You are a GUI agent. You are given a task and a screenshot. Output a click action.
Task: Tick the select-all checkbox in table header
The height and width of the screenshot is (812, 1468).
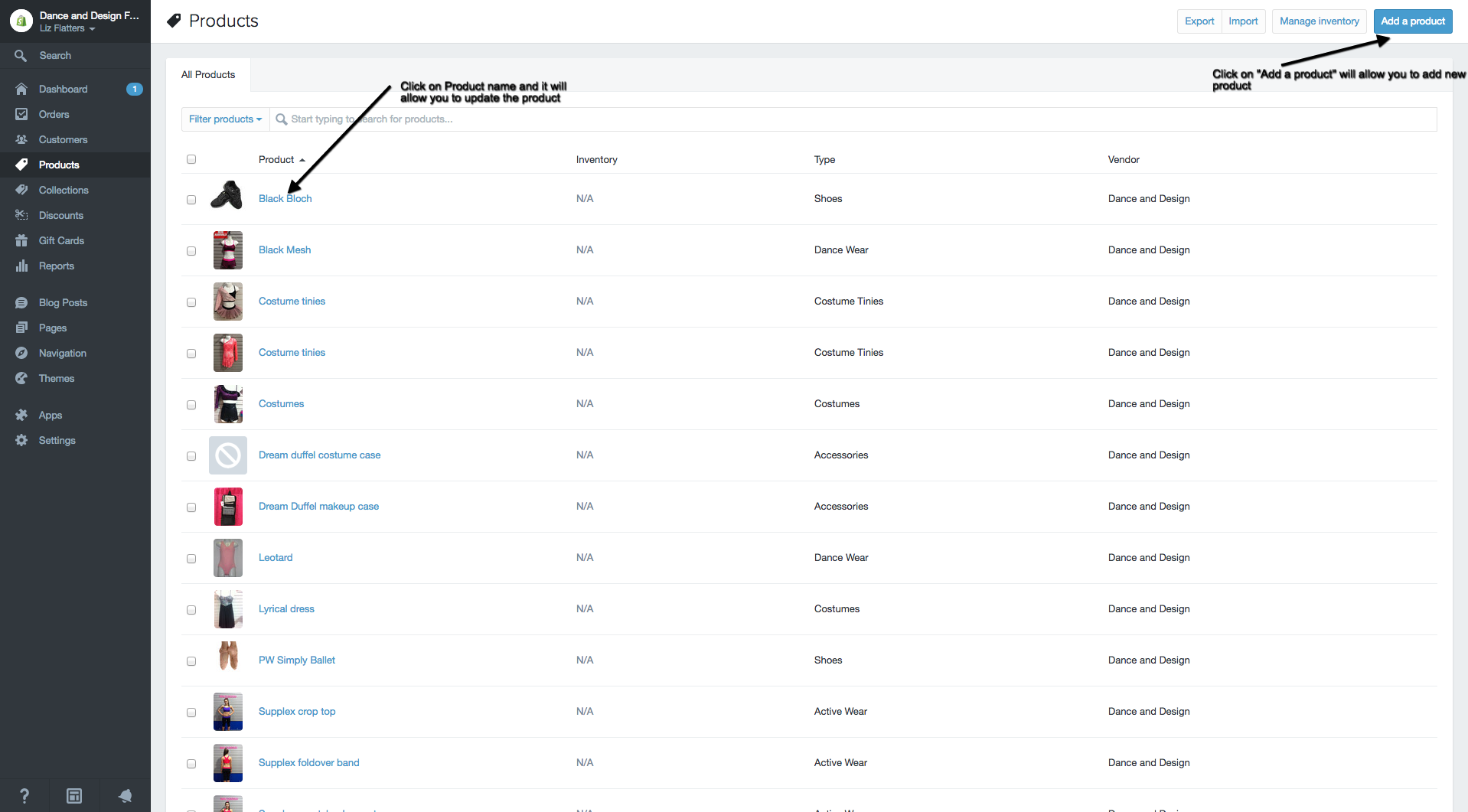coord(191,159)
